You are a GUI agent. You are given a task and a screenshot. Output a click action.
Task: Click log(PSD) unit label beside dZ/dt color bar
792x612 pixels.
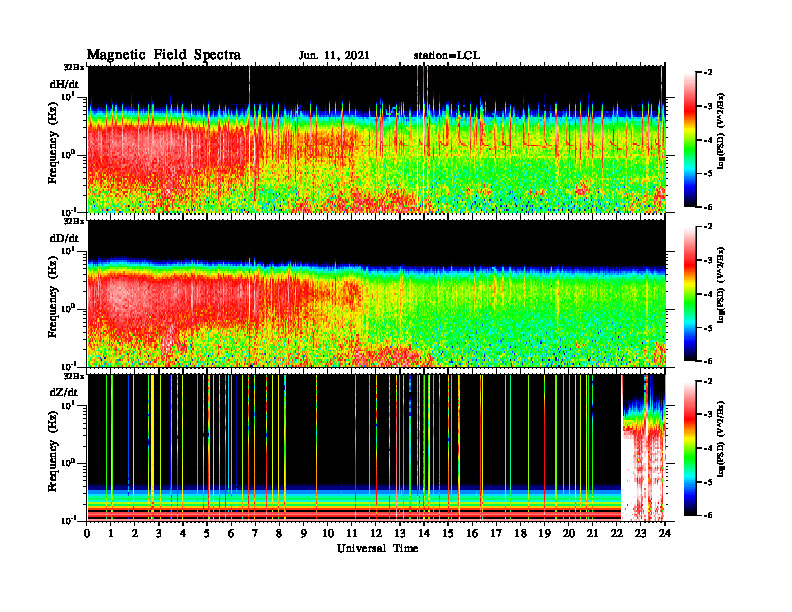pyautogui.click(x=720, y=438)
